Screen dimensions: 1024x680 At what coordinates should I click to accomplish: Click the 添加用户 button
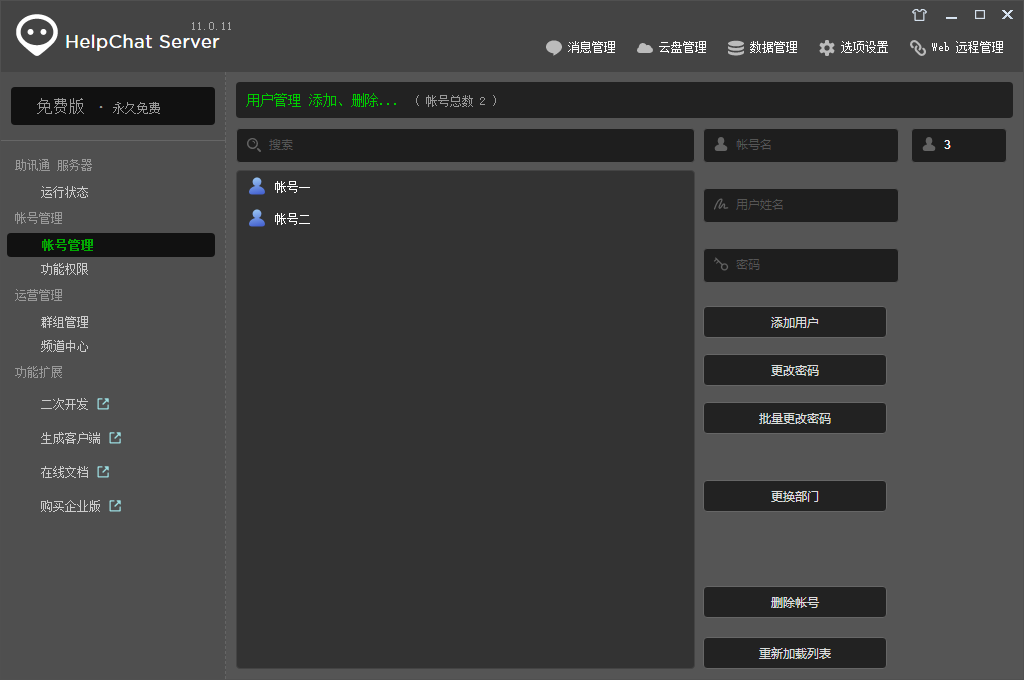tap(794, 321)
